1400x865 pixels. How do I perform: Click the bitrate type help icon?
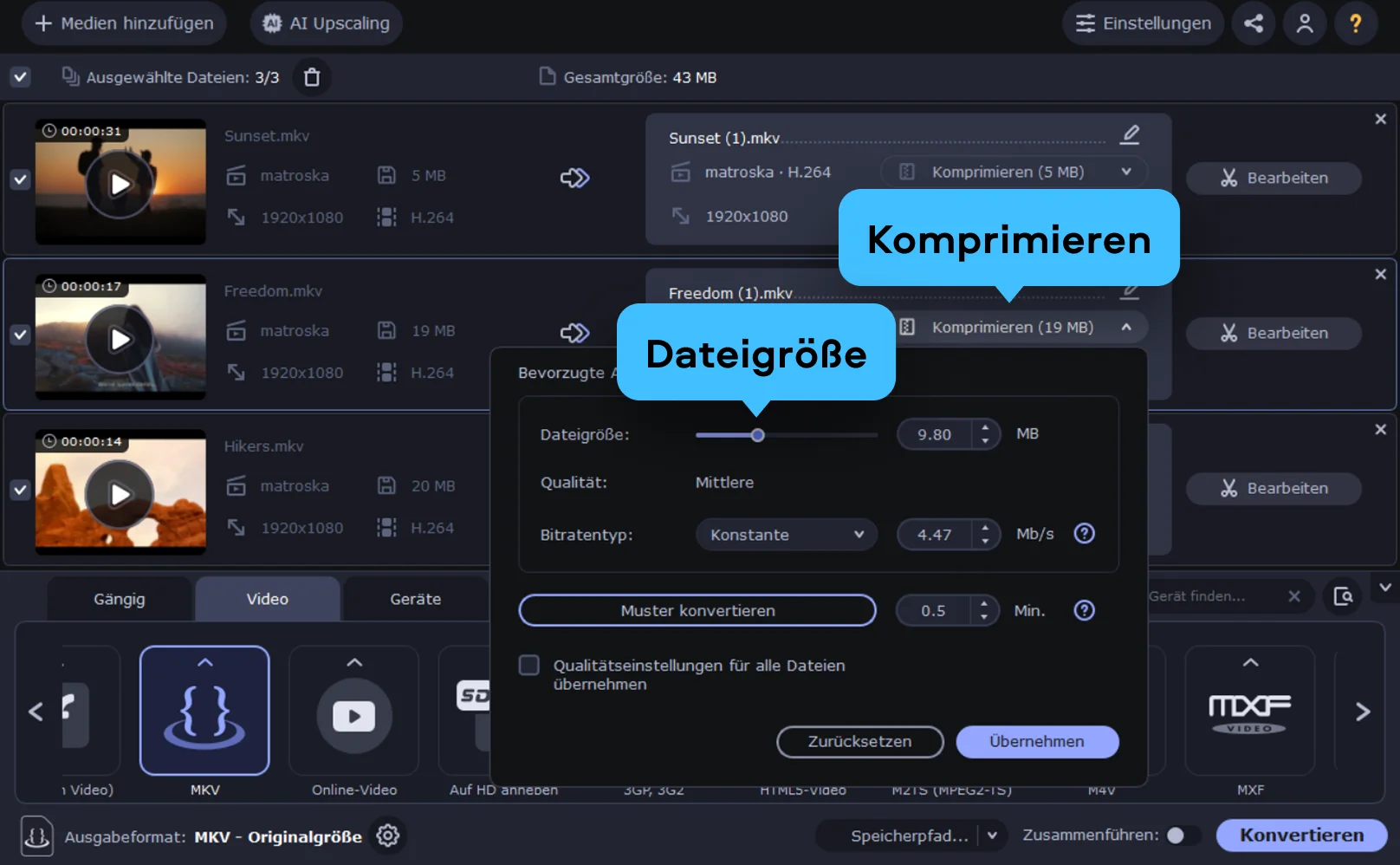pos(1084,534)
